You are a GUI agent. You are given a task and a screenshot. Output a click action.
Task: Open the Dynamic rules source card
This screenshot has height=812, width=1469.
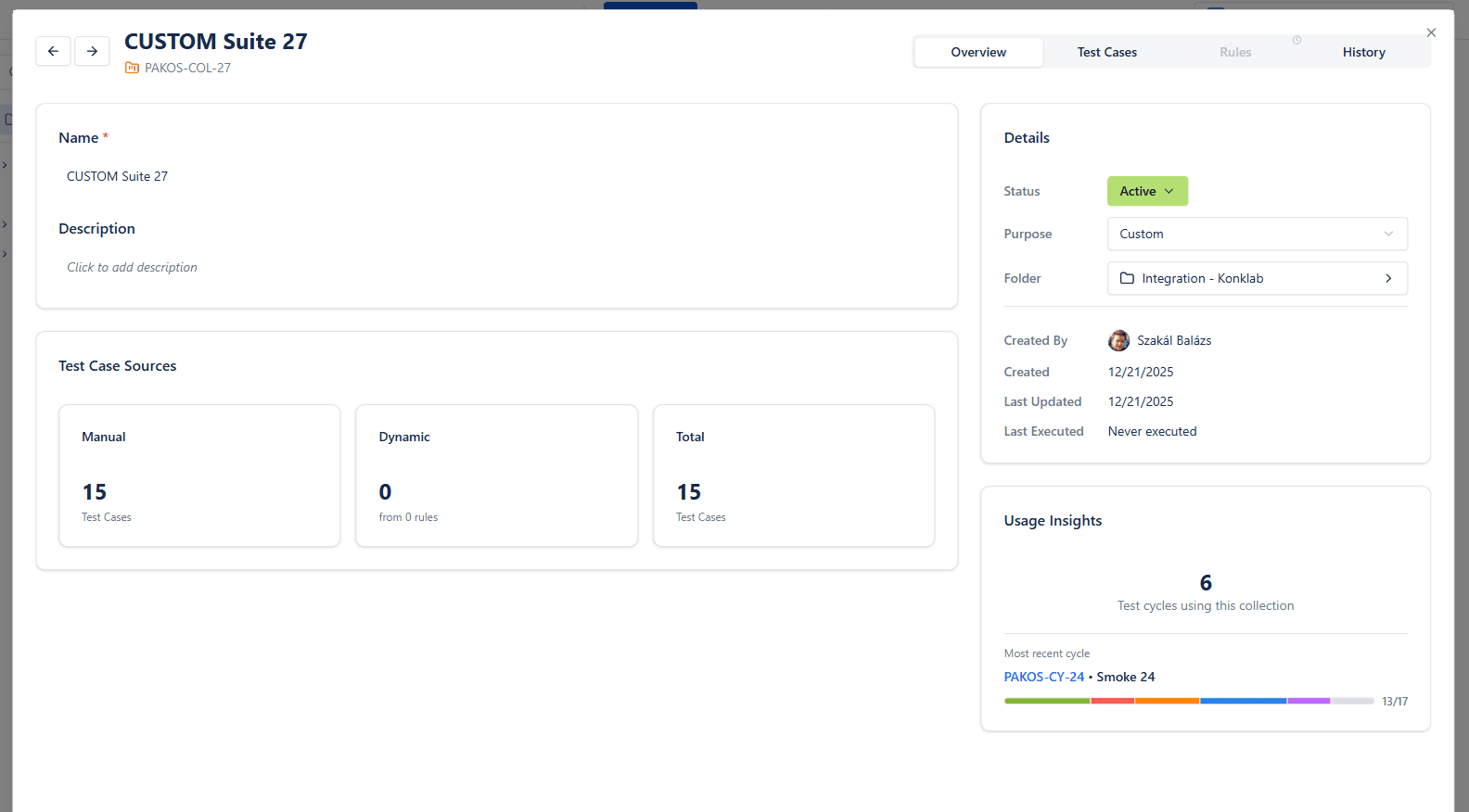pos(496,476)
